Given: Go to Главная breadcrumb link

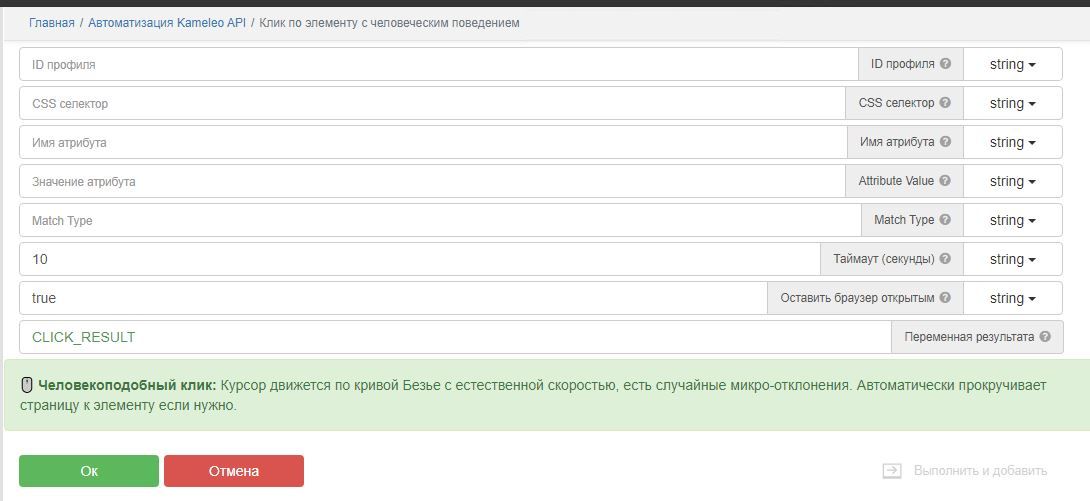Looking at the screenshot, I should pos(51,22).
